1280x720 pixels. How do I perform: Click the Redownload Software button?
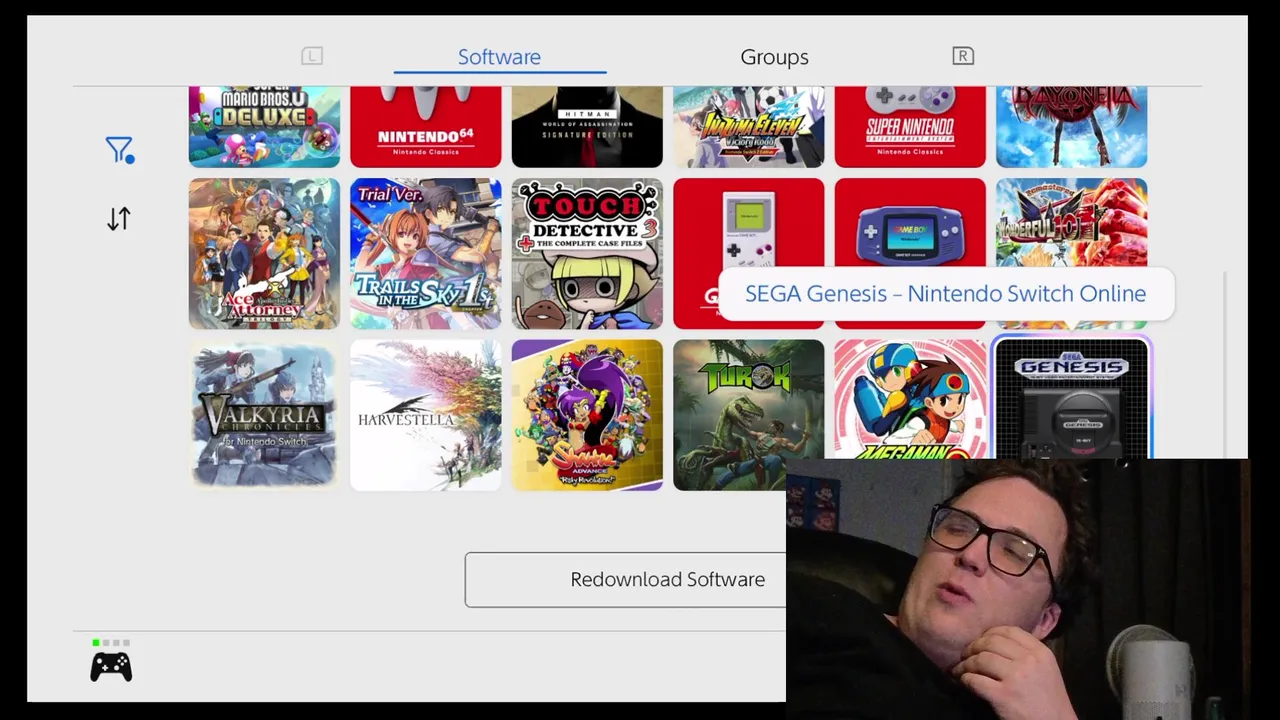coord(626,579)
